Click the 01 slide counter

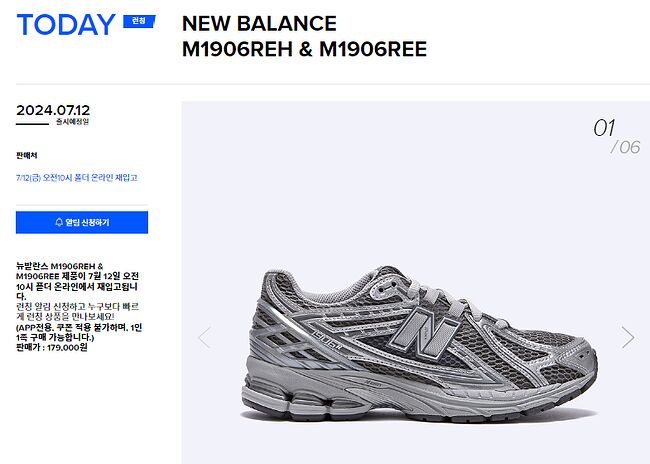[x=604, y=128]
